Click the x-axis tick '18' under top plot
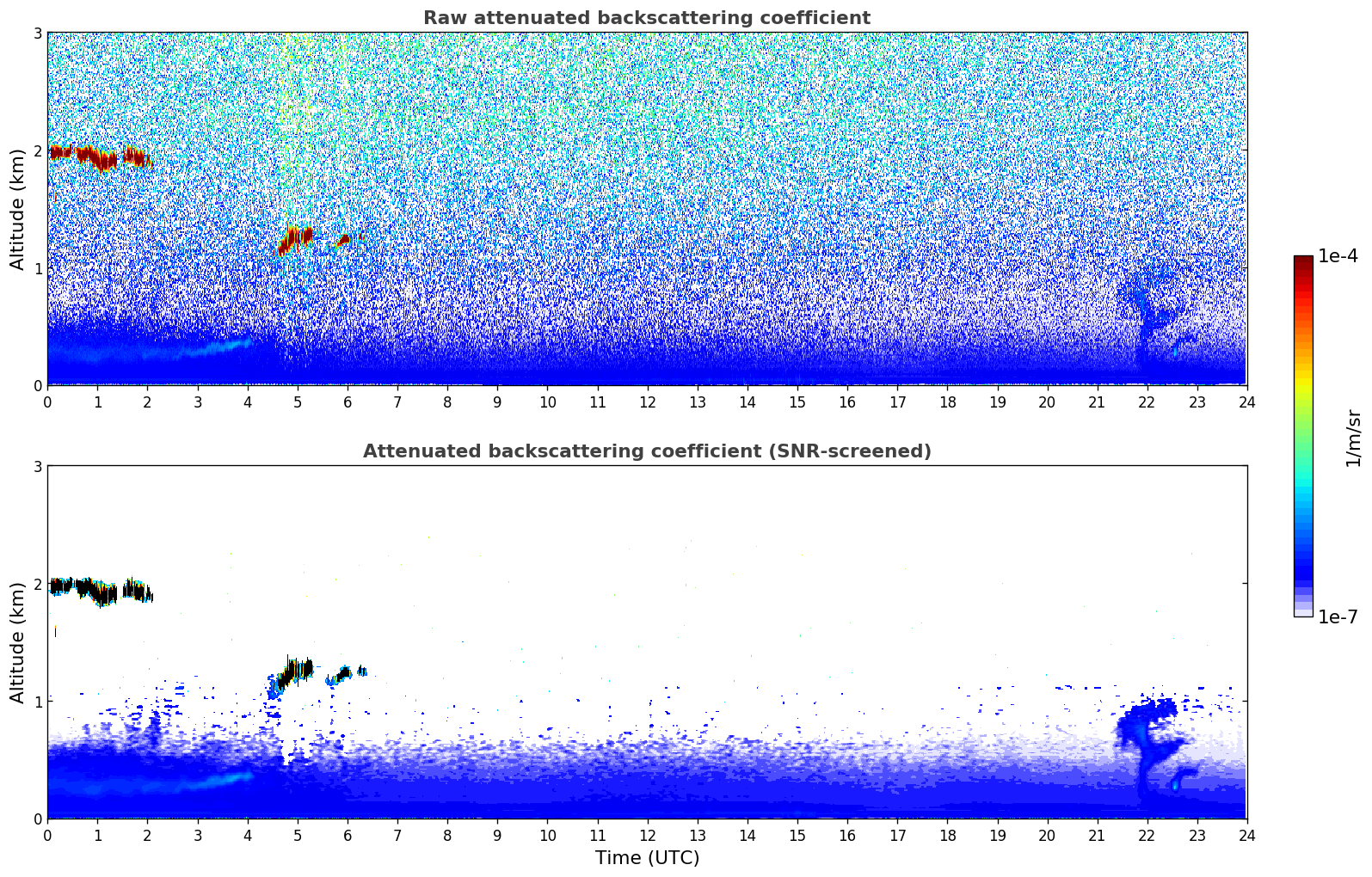The width and height of the screenshot is (1372, 877). 947,402
